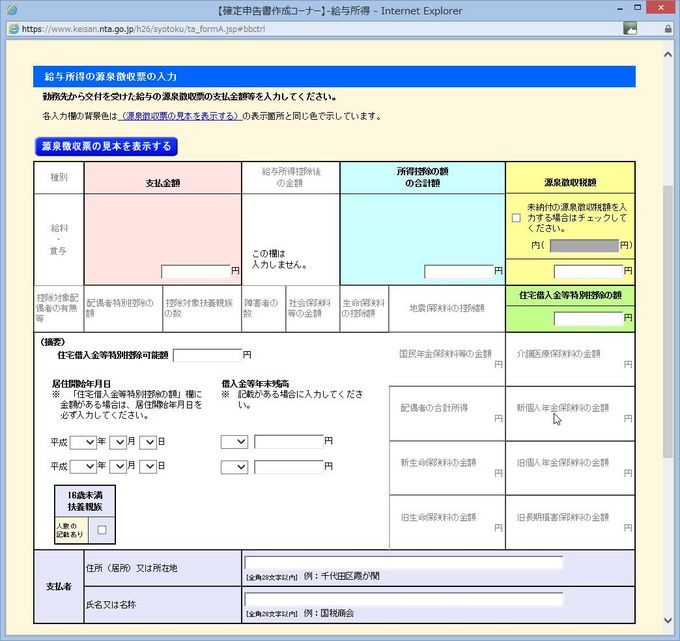Click the address bar URL
This screenshot has width=680, height=641.
click(143, 29)
